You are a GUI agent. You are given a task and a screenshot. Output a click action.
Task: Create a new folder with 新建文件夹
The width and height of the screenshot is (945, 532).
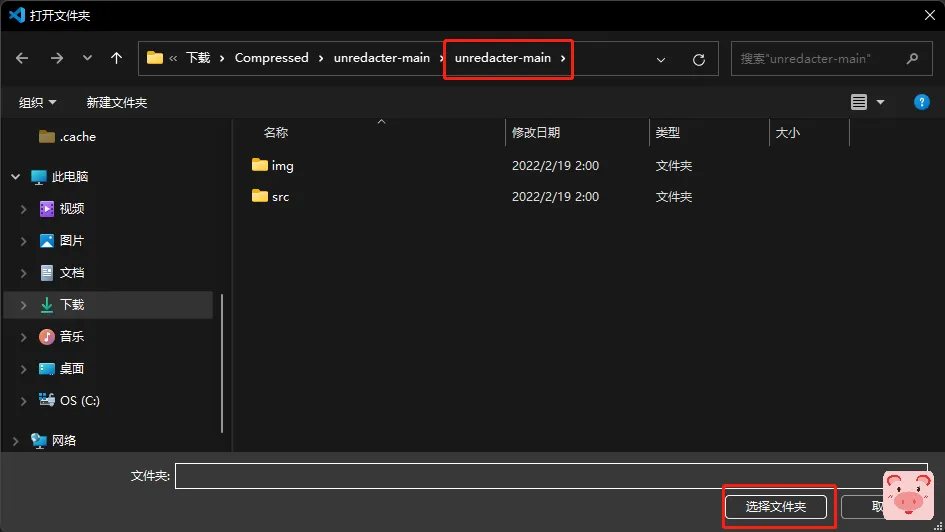[116, 102]
